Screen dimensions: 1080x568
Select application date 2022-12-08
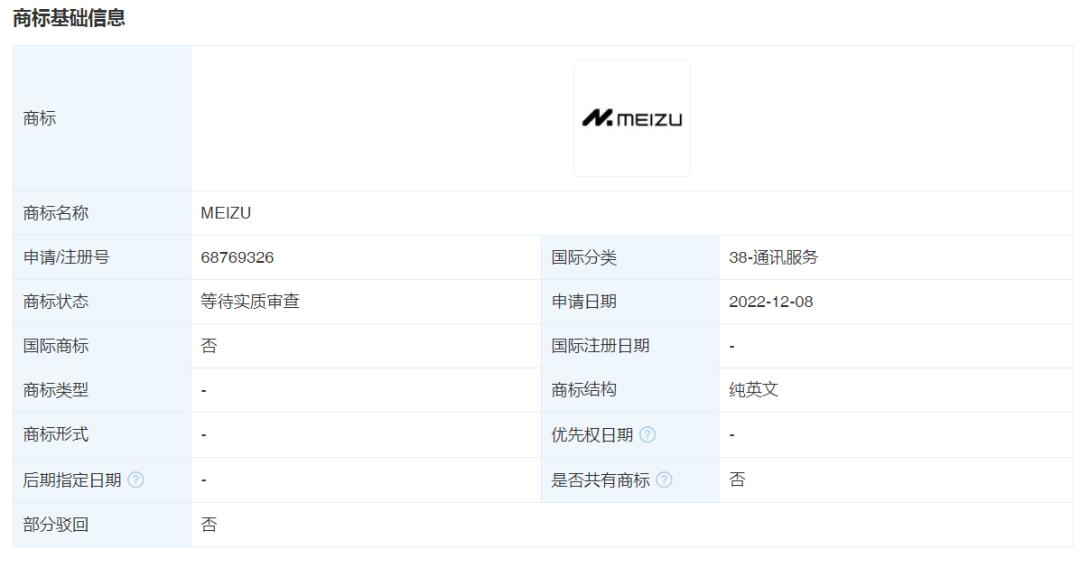tap(771, 302)
